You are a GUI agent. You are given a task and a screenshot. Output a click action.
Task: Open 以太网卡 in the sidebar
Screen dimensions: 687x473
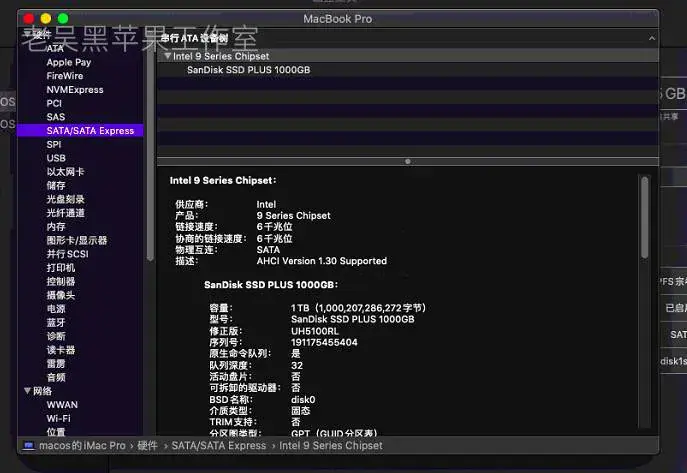tap(65, 172)
